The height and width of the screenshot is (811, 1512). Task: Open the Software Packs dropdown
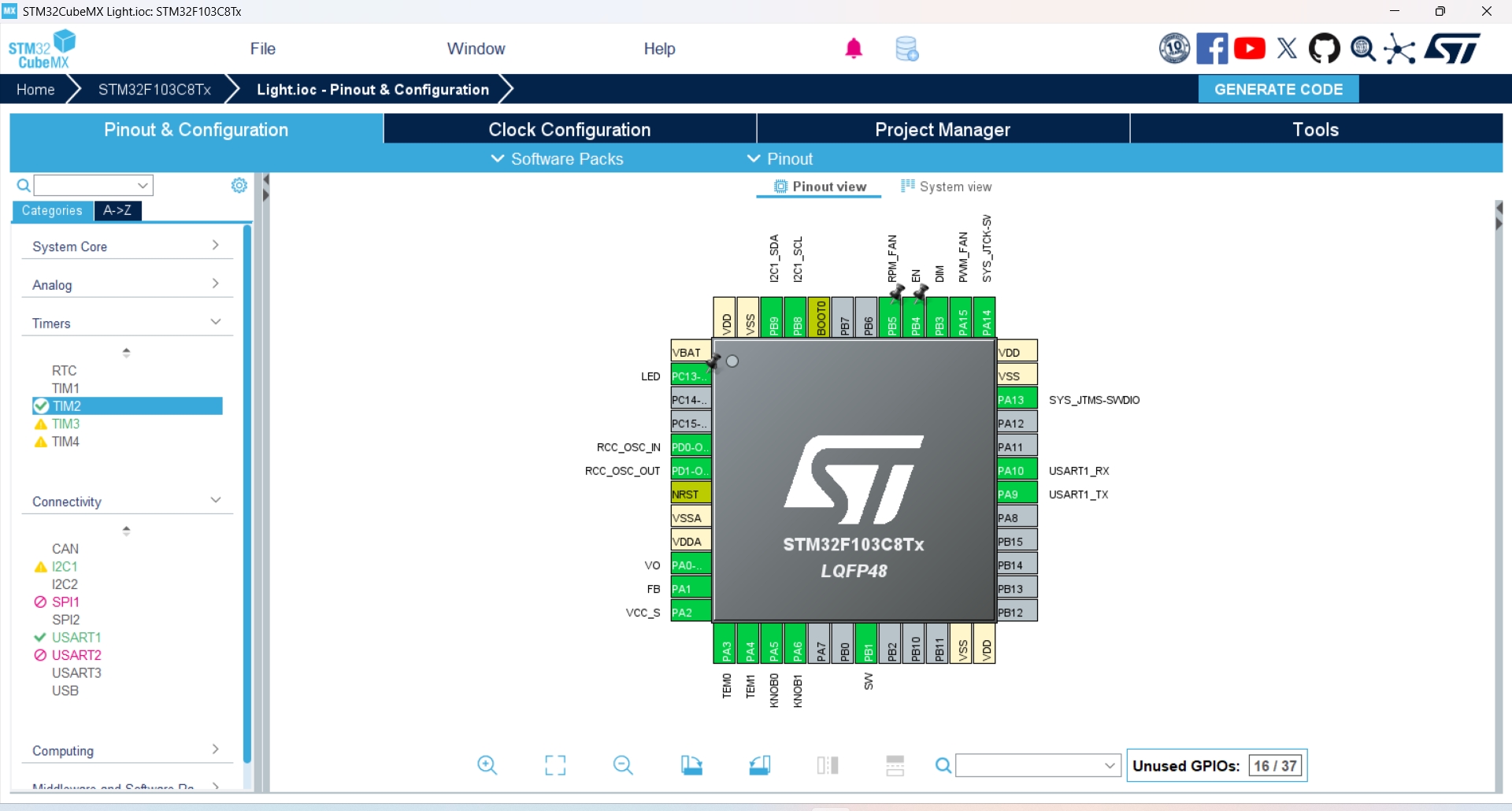click(x=558, y=159)
